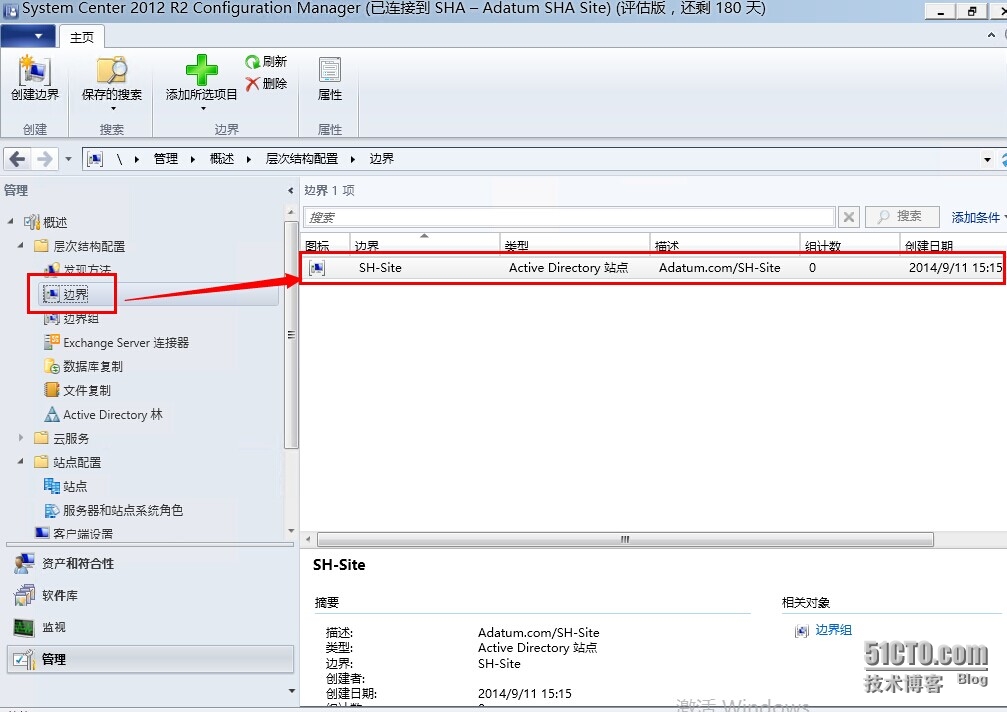This screenshot has width=1007, height=712.
Task: Select 边界 in breadcrumb path
Action: [x=381, y=159]
